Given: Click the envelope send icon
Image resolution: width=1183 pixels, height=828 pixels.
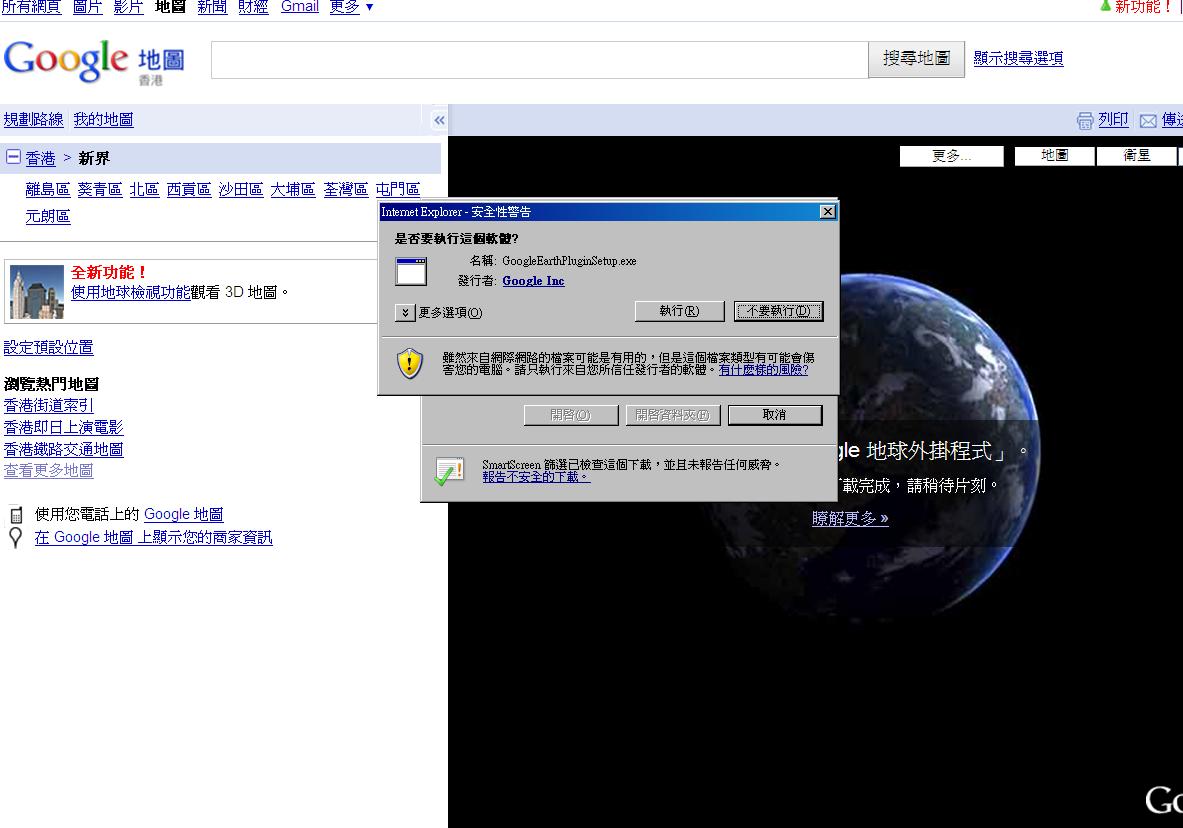Looking at the screenshot, I should click(1148, 121).
